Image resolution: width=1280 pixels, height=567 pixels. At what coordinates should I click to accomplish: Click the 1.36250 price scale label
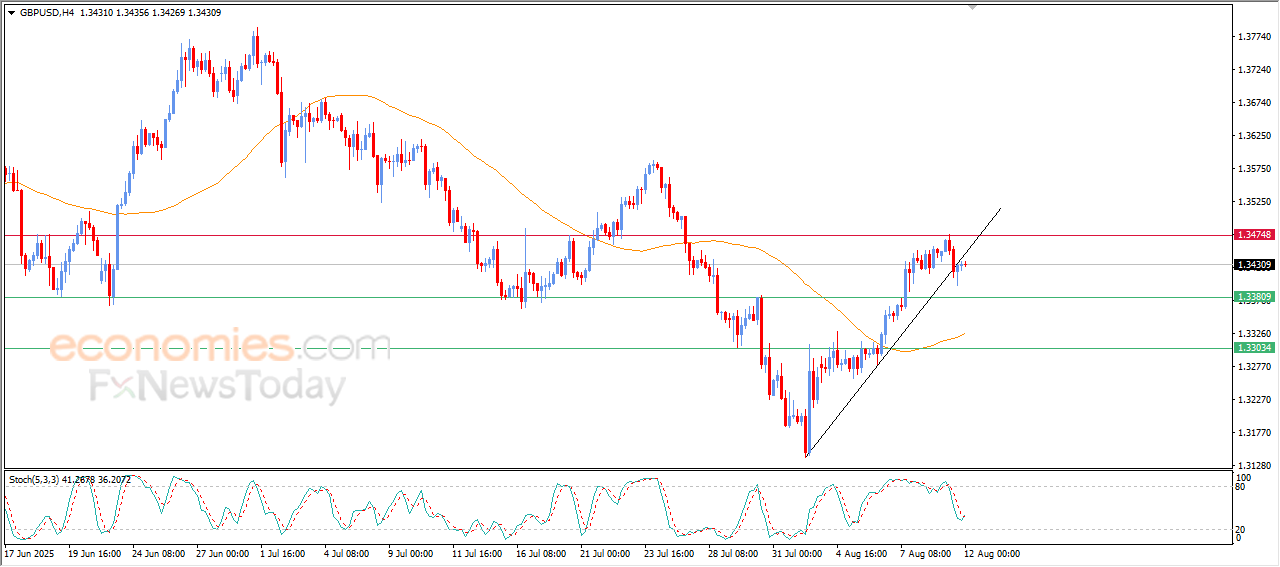[1255, 136]
